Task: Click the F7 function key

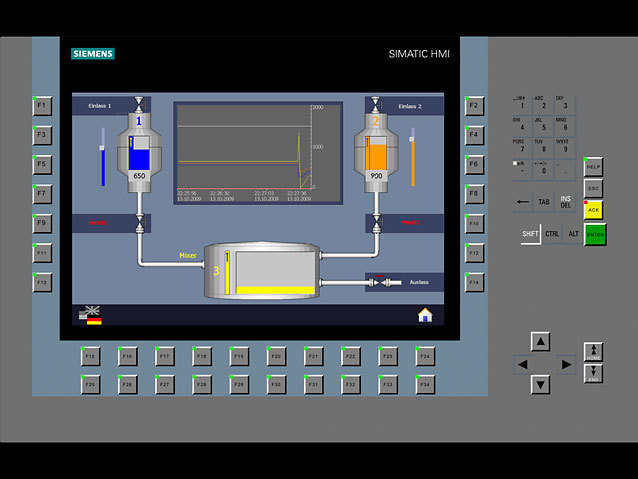Action: tap(42, 194)
